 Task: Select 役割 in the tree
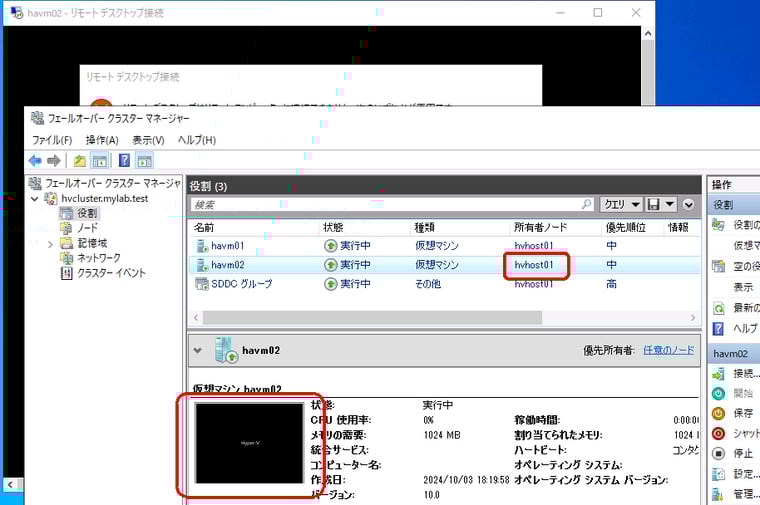point(87,213)
